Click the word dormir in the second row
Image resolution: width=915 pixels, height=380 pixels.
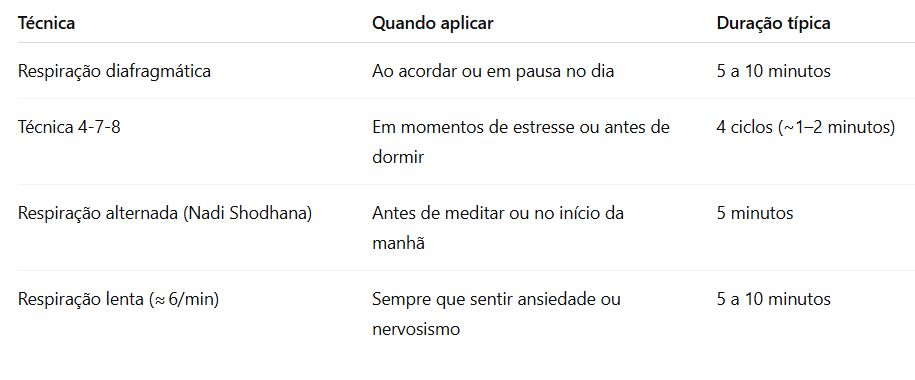tap(398, 158)
